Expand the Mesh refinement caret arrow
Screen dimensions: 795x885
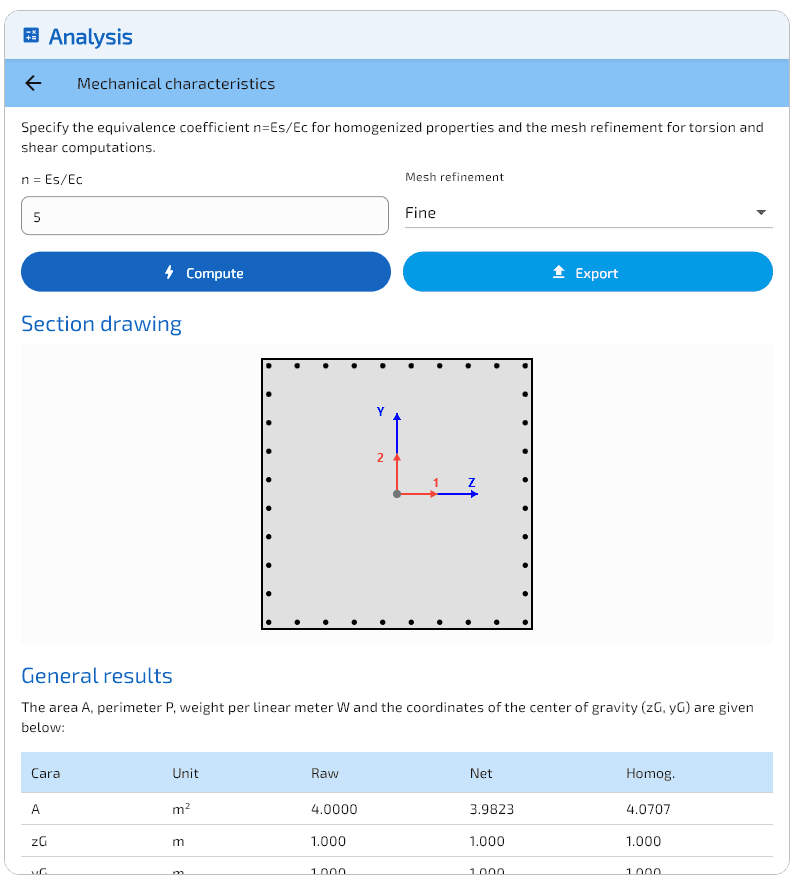coord(761,213)
